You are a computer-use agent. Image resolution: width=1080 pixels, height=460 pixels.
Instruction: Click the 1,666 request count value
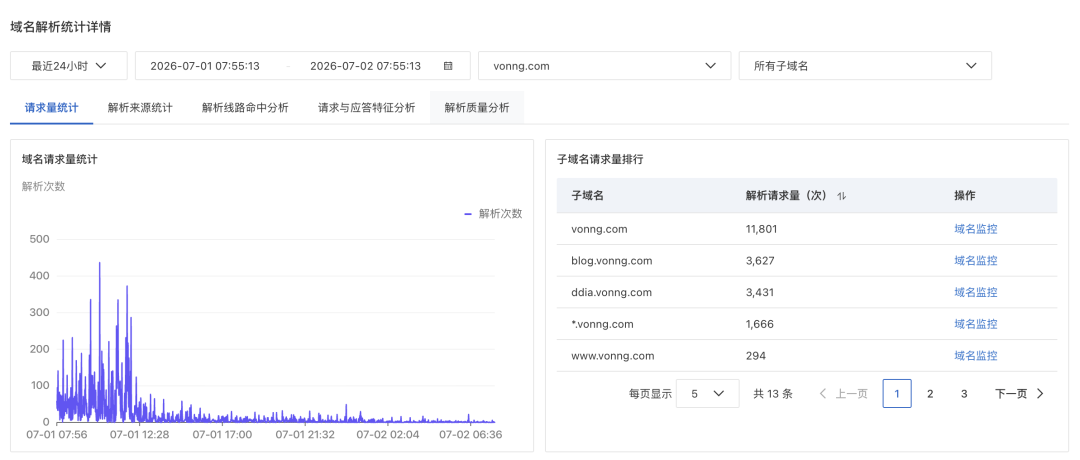pyautogui.click(x=760, y=324)
